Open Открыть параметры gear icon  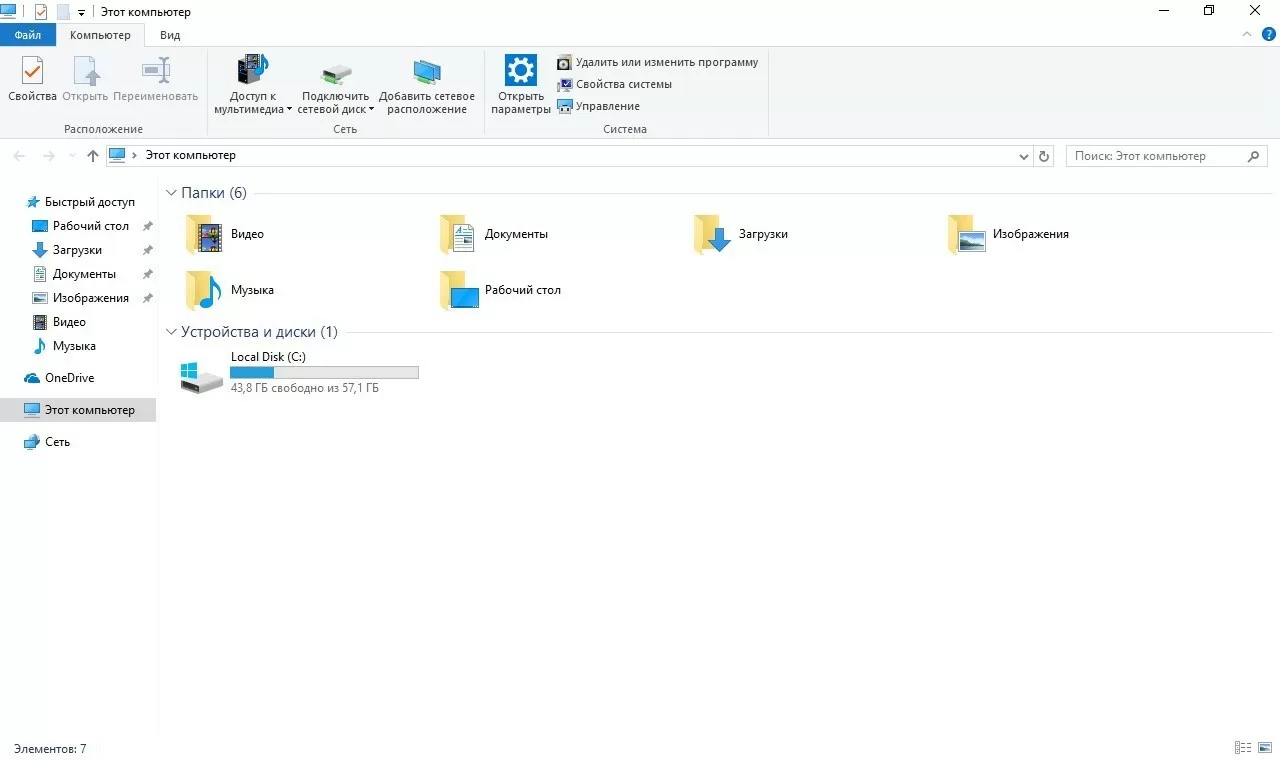tap(521, 72)
